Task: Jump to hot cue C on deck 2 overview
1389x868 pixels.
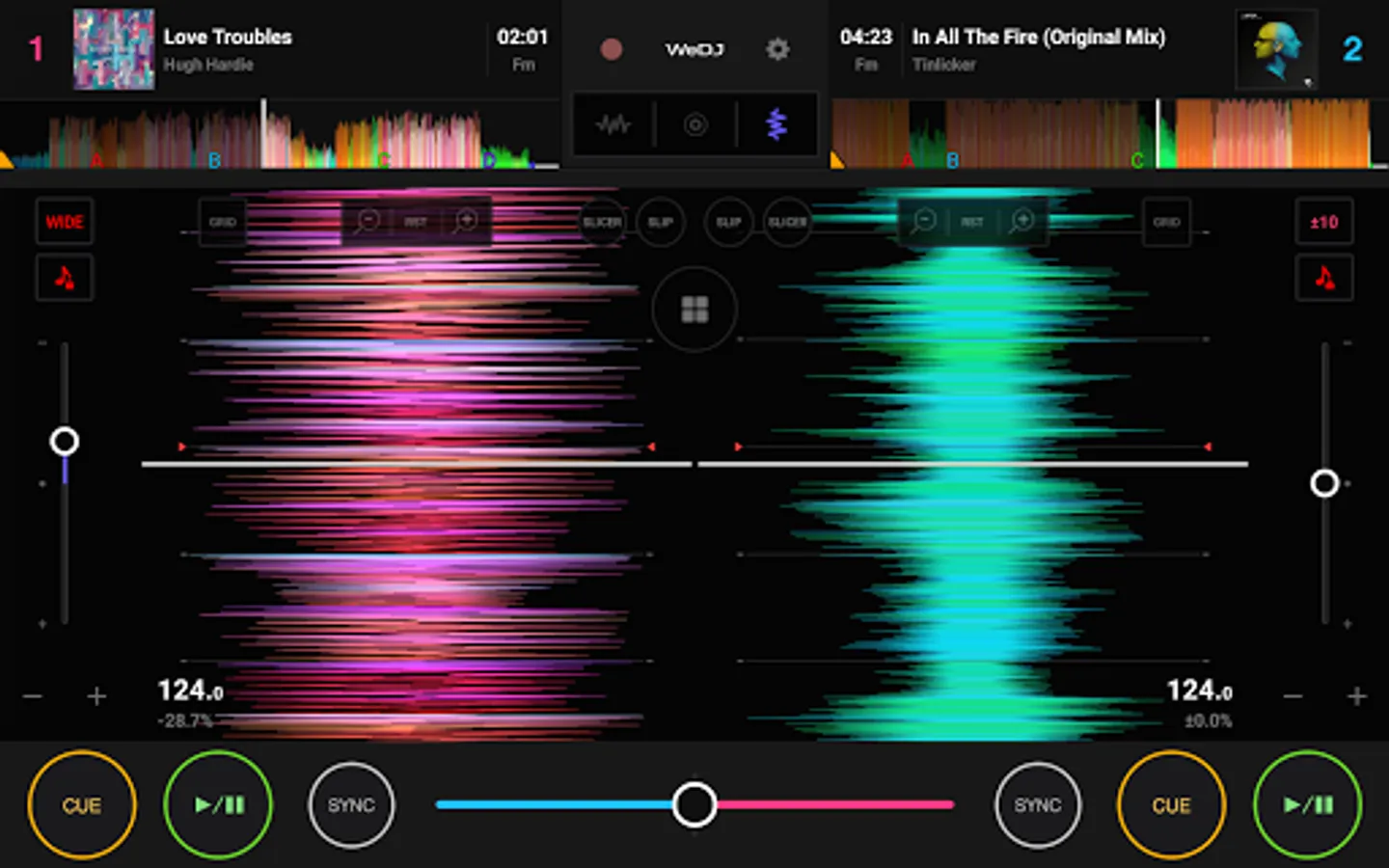Action: tap(1137, 160)
